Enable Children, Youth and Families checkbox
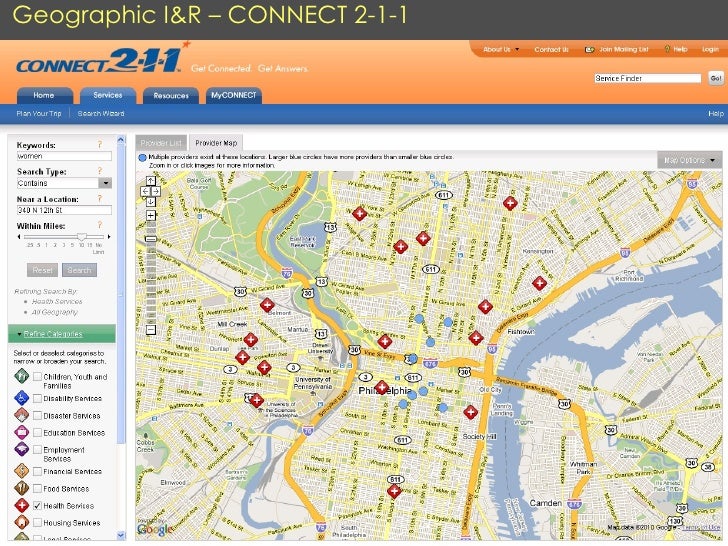The height and width of the screenshot is (546, 728). (x=38, y=377)
